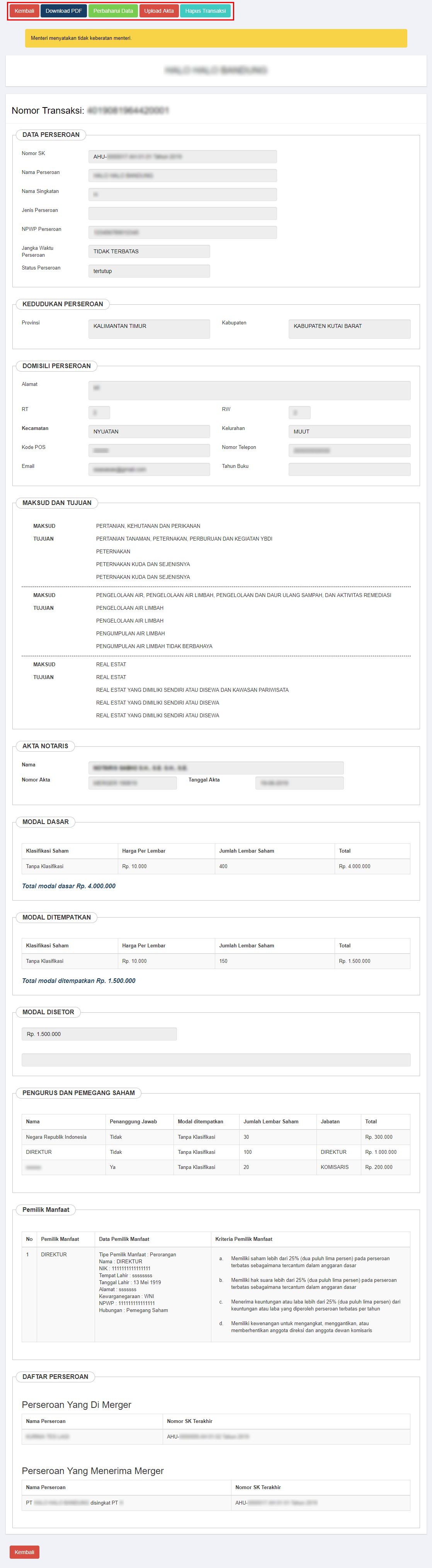Click Modal Disetor field Rp. 1.500.000
The image size is (432, 1568).
[x=99, y=1034]
